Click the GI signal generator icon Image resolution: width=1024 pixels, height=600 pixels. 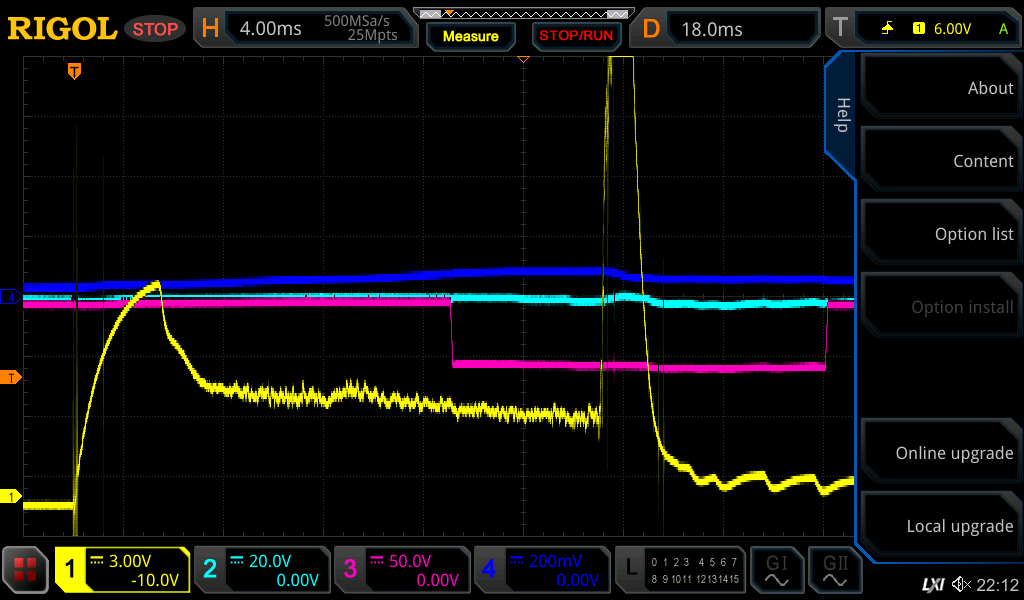[776, 570]
